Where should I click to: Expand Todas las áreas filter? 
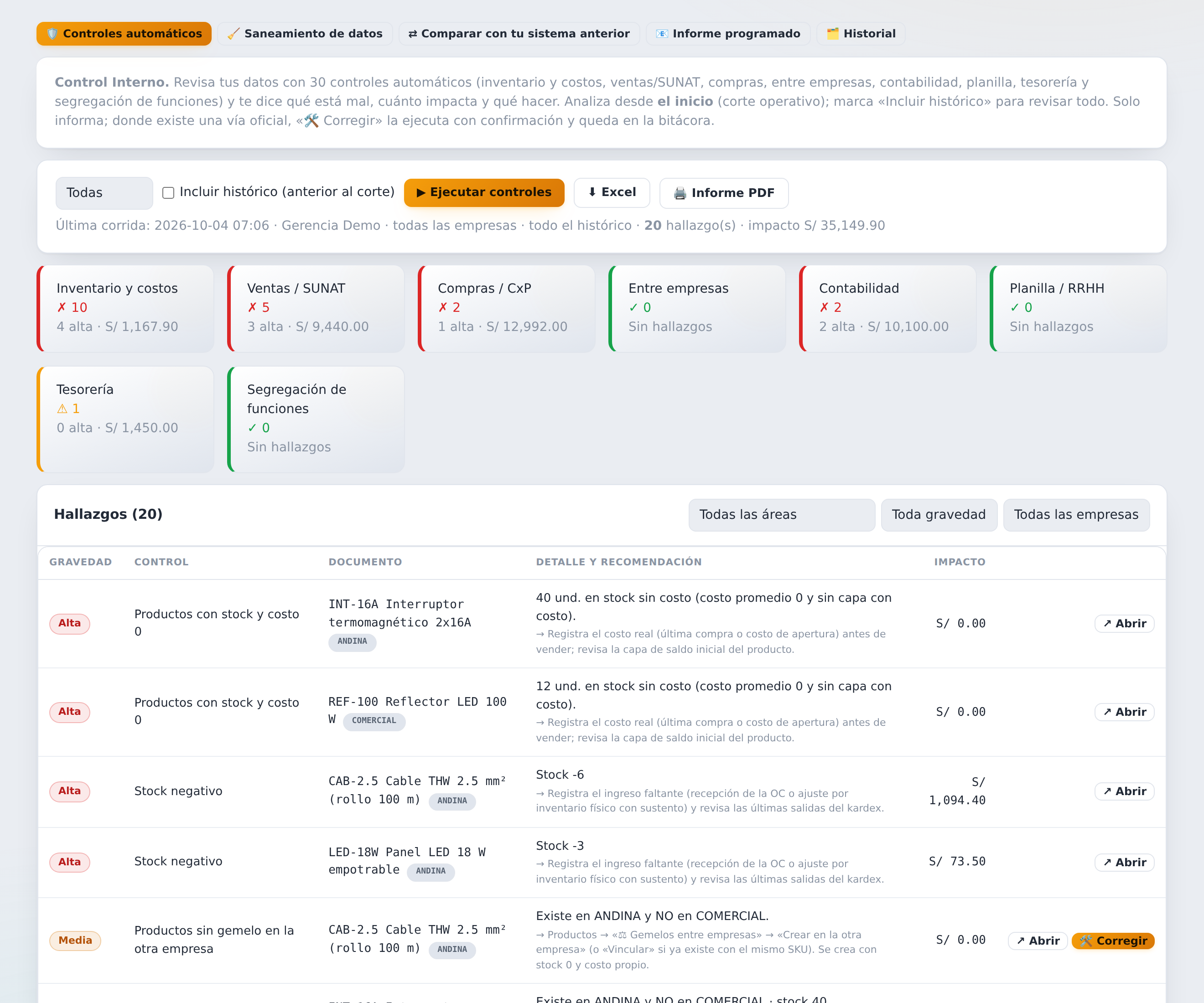coord(781,515)
